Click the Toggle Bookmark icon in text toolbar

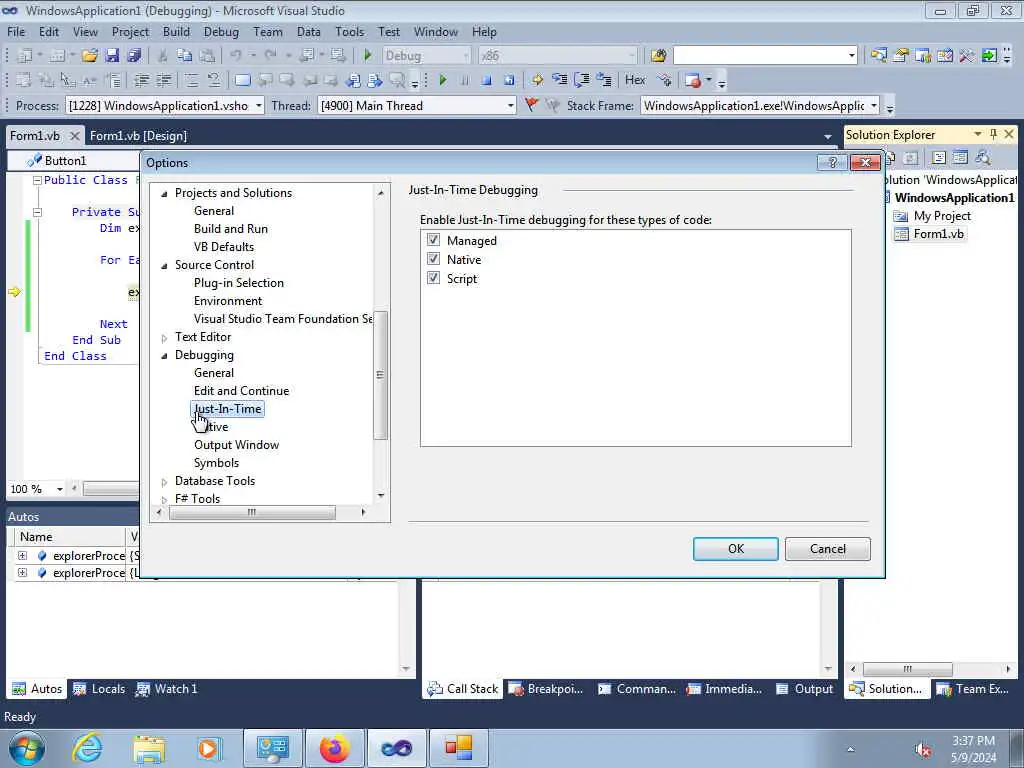coord(242,80)
